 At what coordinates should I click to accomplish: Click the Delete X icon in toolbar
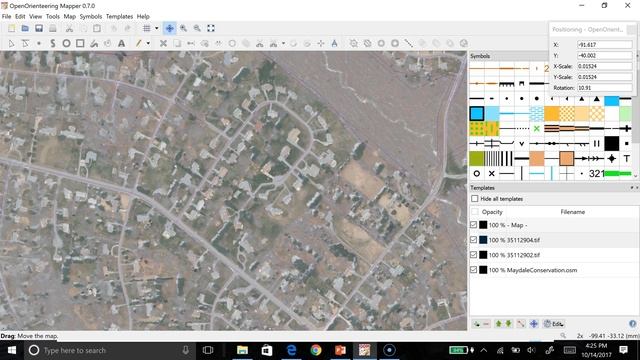pyautogui.click(x=163, y=43)
